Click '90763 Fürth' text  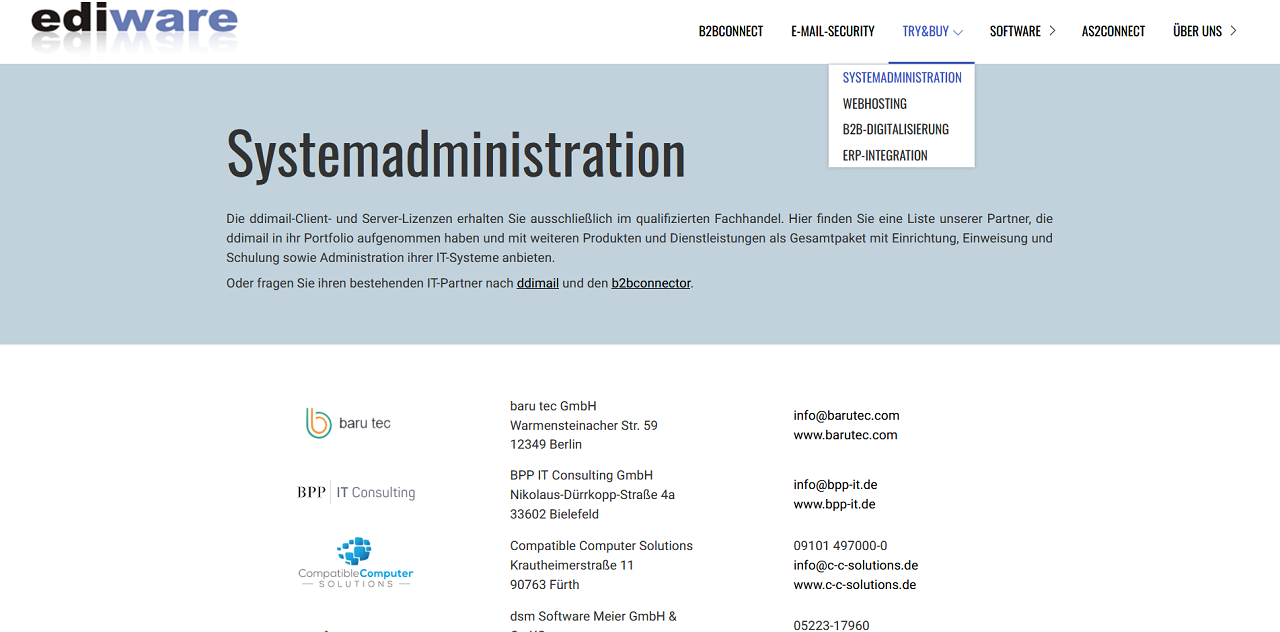tap(544, 585)
